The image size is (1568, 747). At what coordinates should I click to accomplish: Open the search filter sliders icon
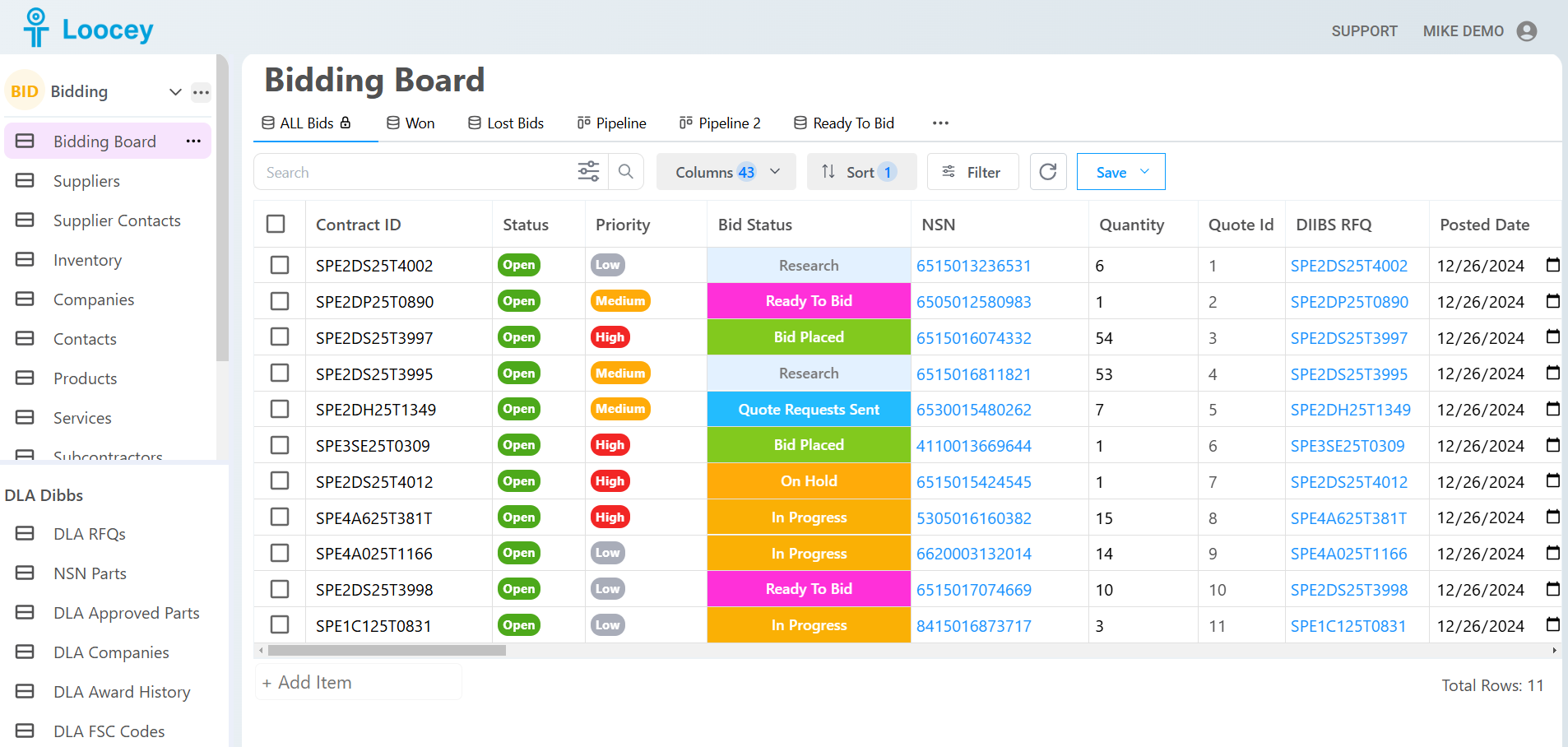click(589, 172)
